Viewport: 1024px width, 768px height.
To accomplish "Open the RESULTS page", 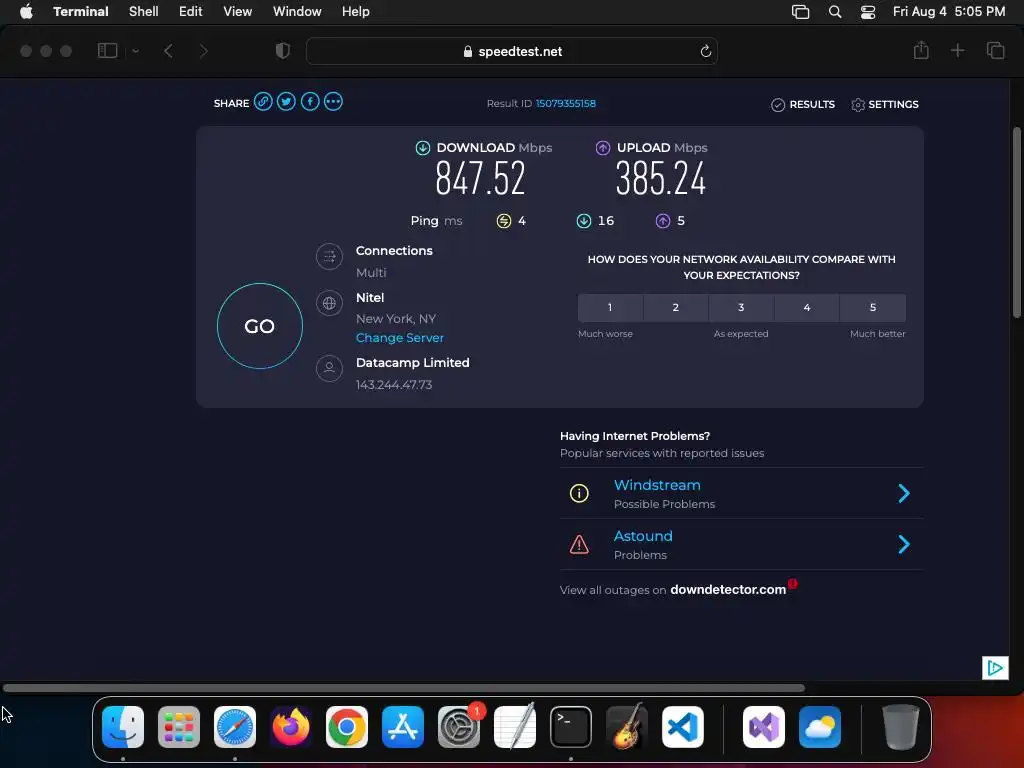I will click(x=803, y=104).
